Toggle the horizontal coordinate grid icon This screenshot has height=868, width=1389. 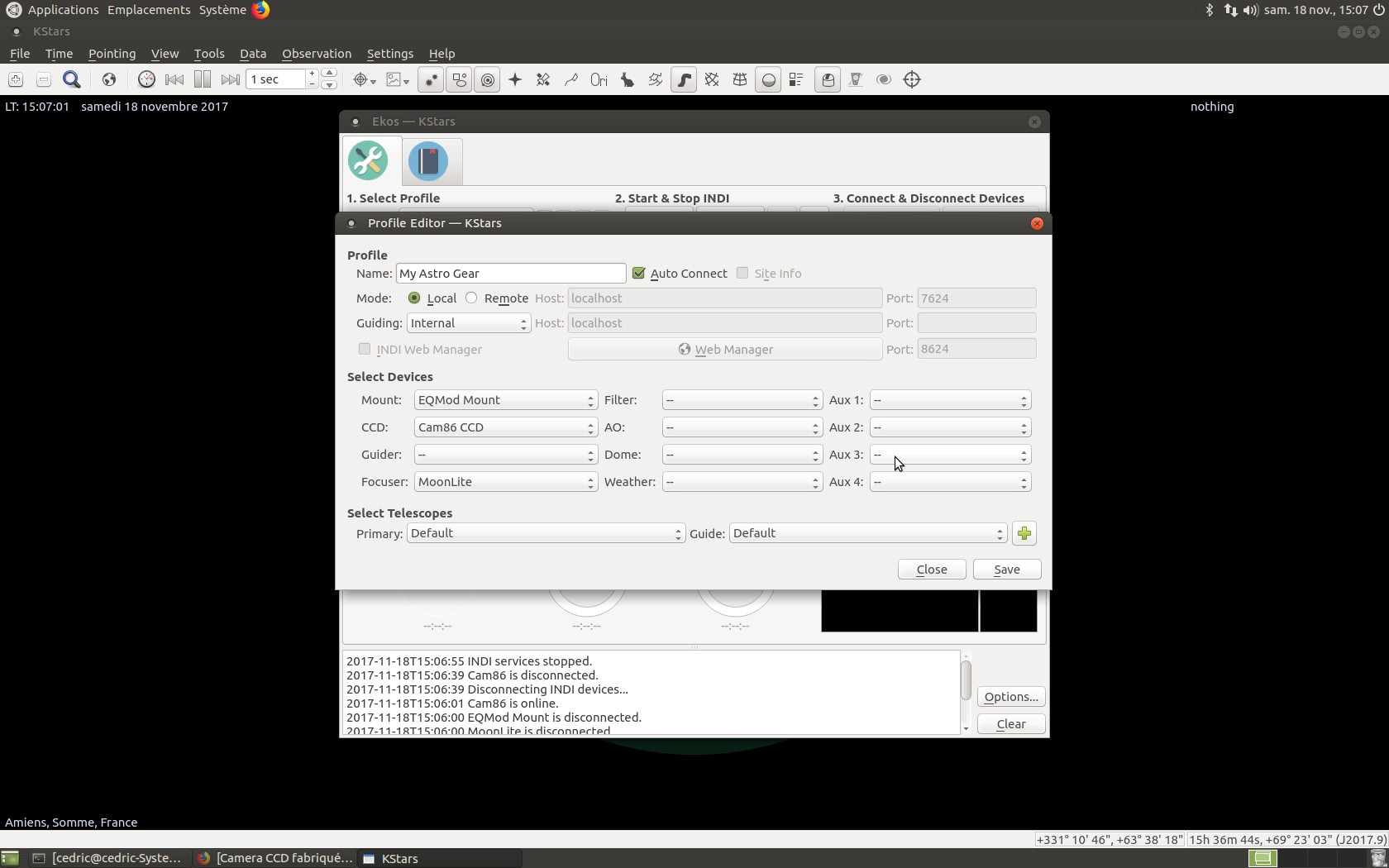(740, 79)
